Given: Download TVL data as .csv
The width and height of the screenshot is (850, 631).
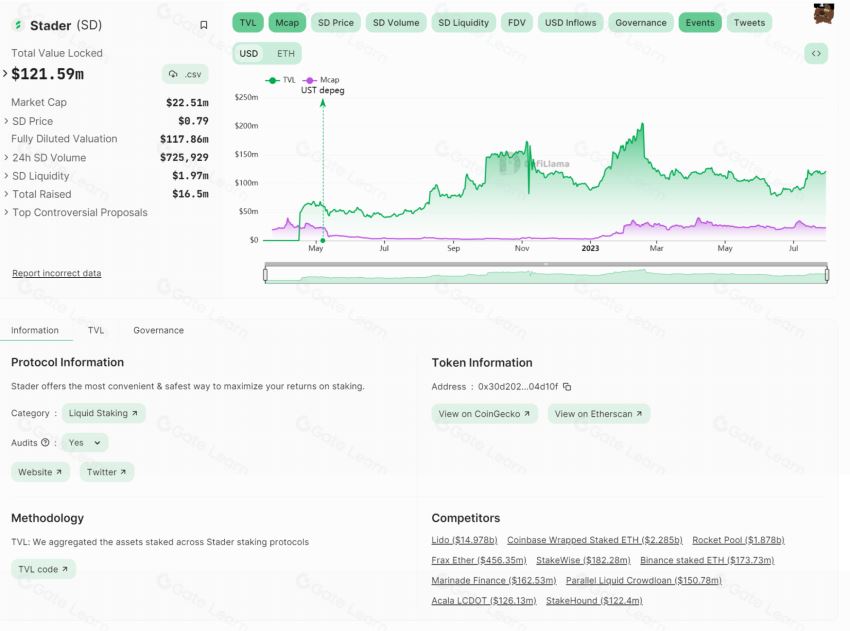Looking at the screenshot, I should click(185, 74).
